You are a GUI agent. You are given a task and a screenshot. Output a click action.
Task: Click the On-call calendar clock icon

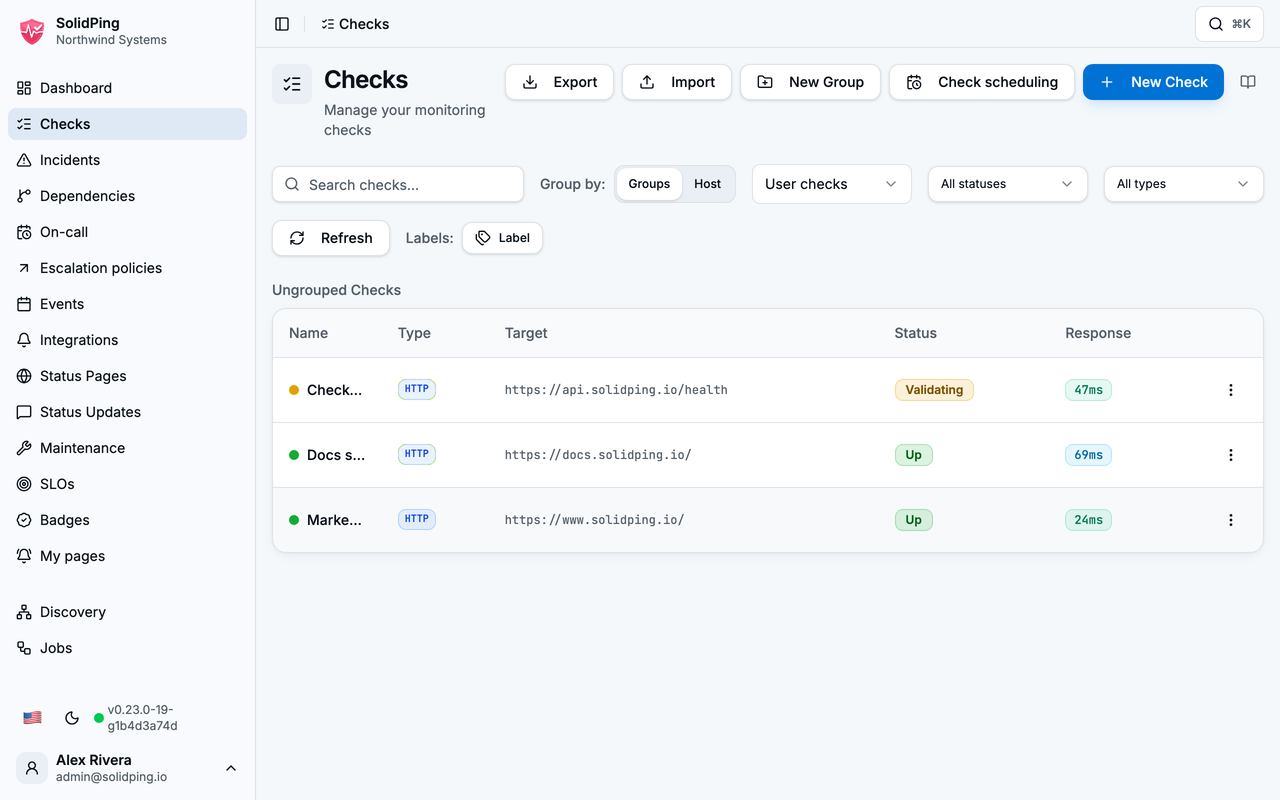pyautogui.click(x=24, y=232)
